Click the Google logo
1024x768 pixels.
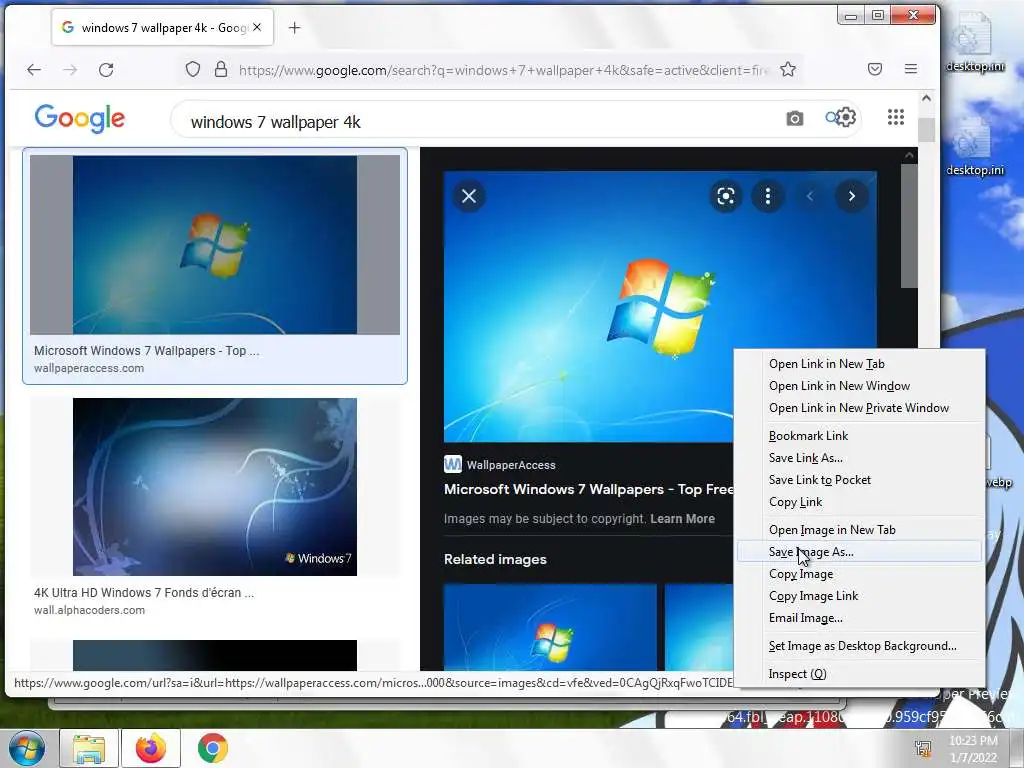point(80,118)
